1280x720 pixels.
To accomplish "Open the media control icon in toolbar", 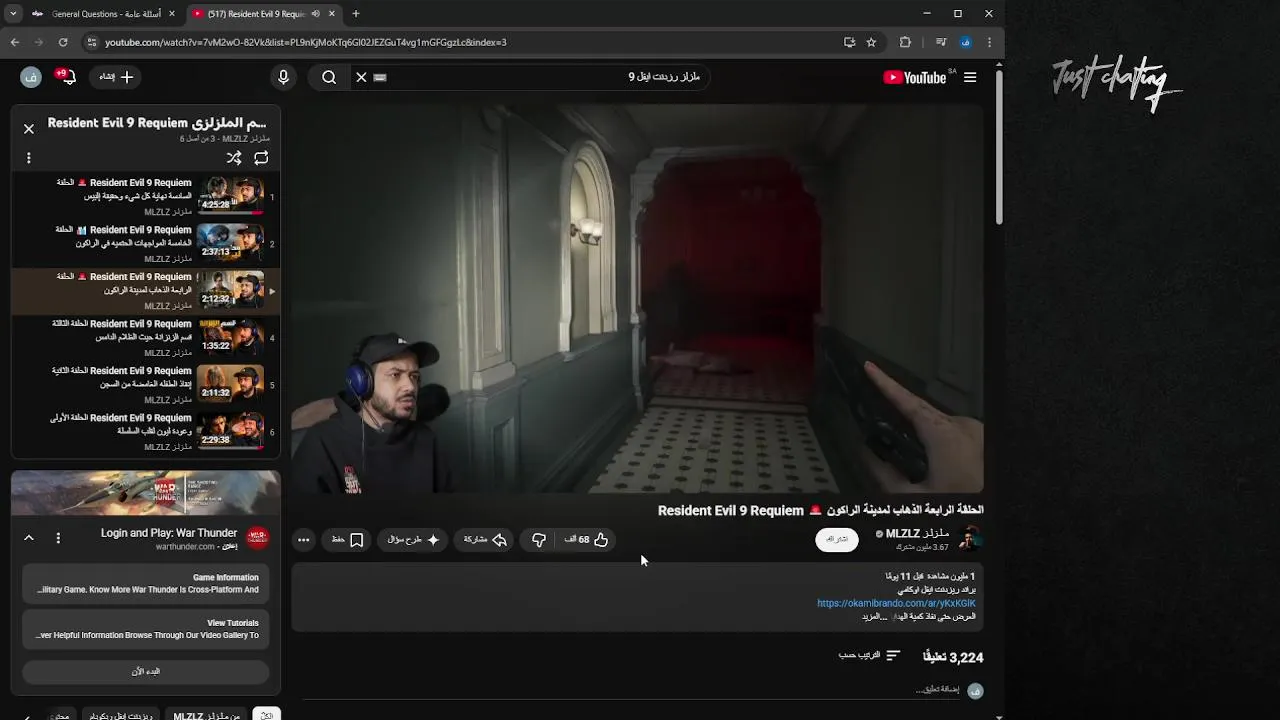I will point(941,42).
